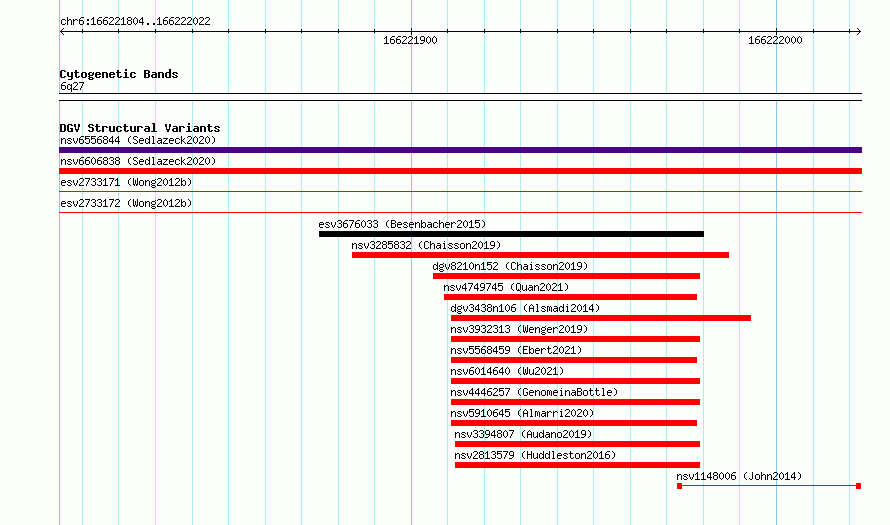Screen dimensions: 890x525
Task: Open nsv5910645 (Almarri2020) variant label
Action: coord(522,413)
